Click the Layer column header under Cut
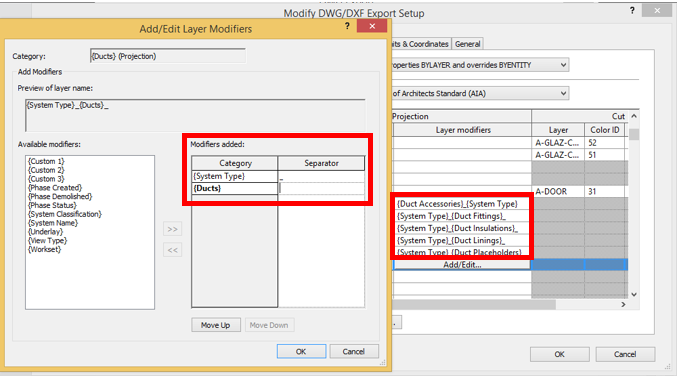The width and height of the screenshot is (678, 379). [558, 130]
